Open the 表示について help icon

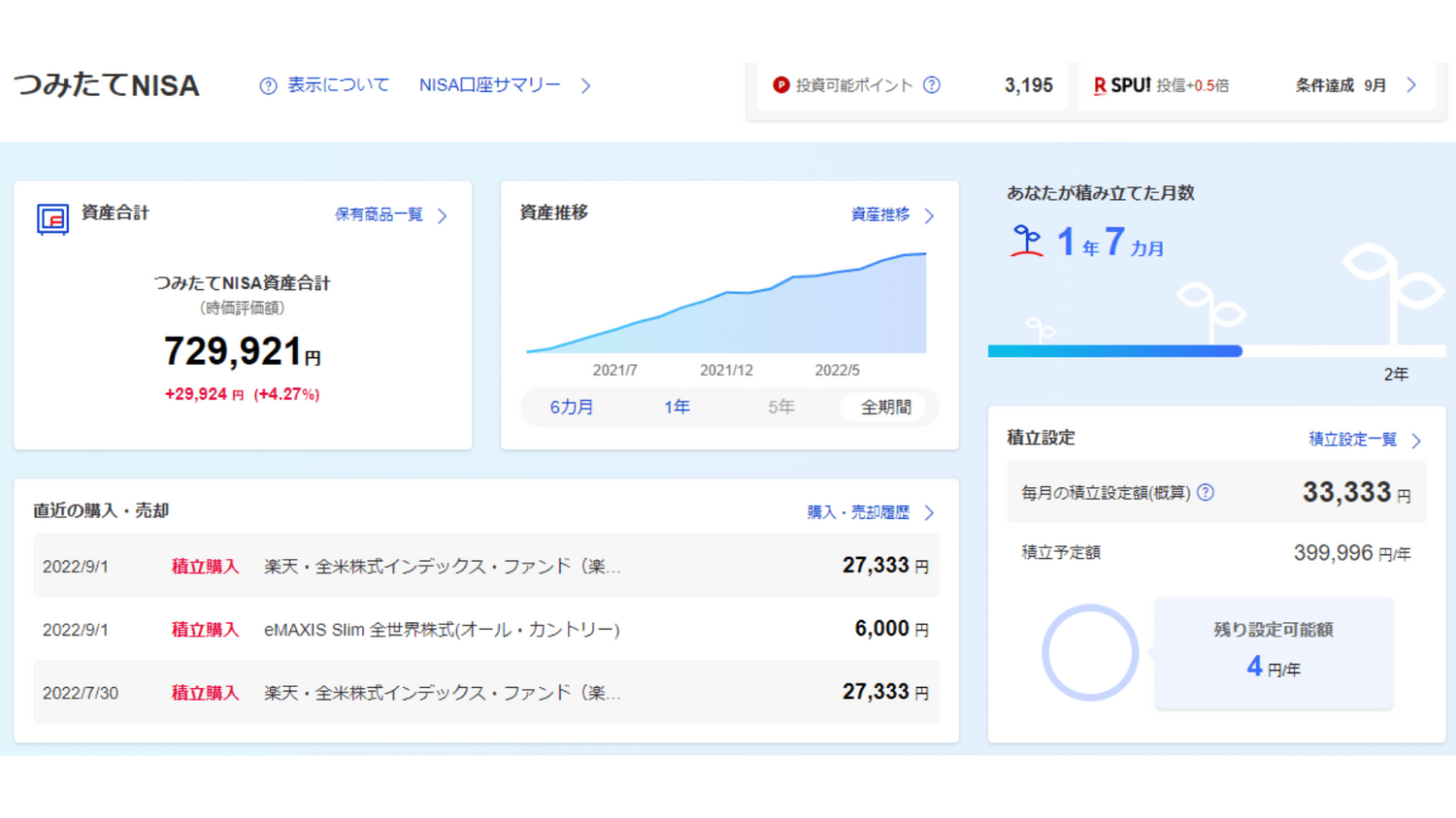point(268,86)
